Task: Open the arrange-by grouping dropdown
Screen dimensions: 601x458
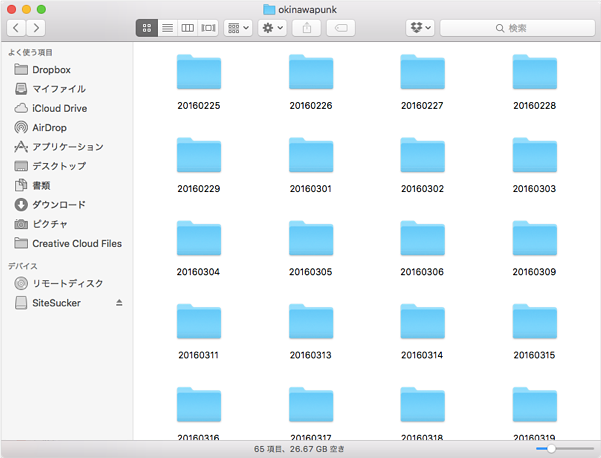Action: pyautogui.click(x=238, y=28)
